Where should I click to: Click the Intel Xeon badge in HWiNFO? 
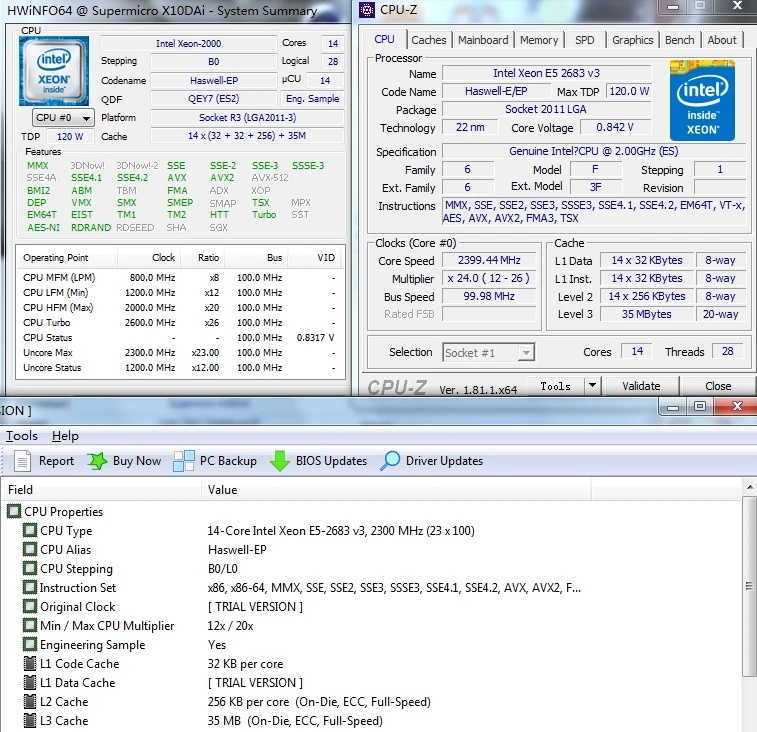pyautogui.click(x=56, y=71)
